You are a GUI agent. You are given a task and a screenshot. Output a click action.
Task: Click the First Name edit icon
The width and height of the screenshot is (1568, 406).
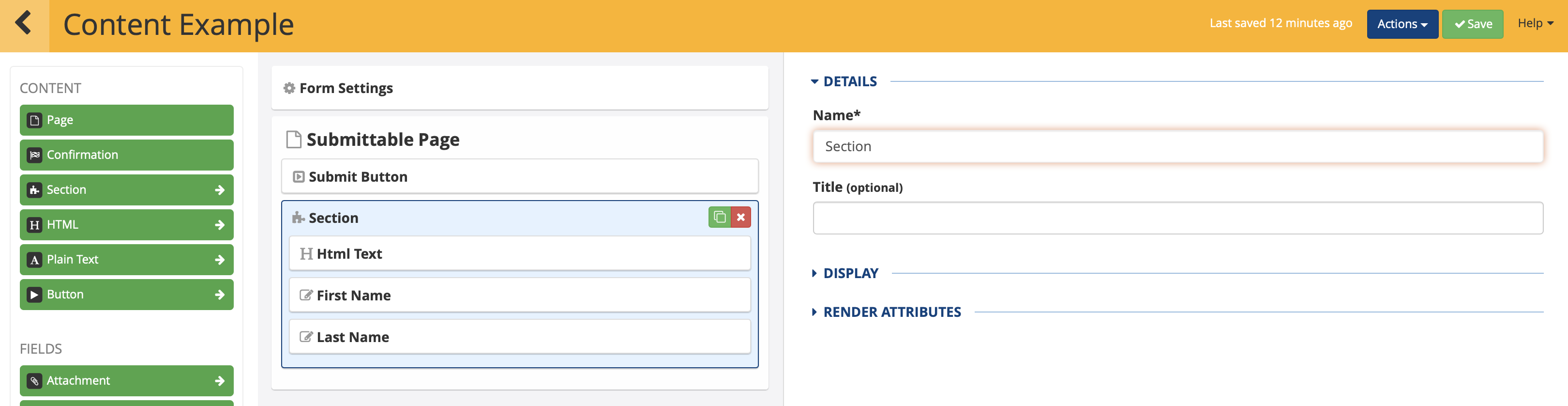[x=306, y=295]
